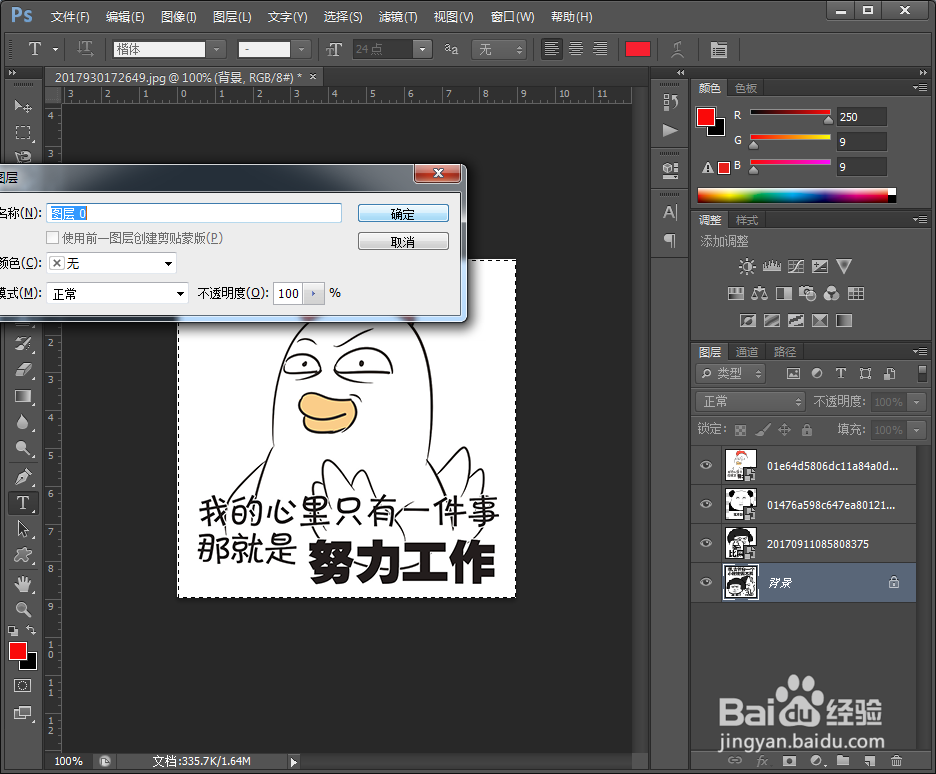Select the Rectangular Marquee tool
936x774 pixels.
(23, 132)
